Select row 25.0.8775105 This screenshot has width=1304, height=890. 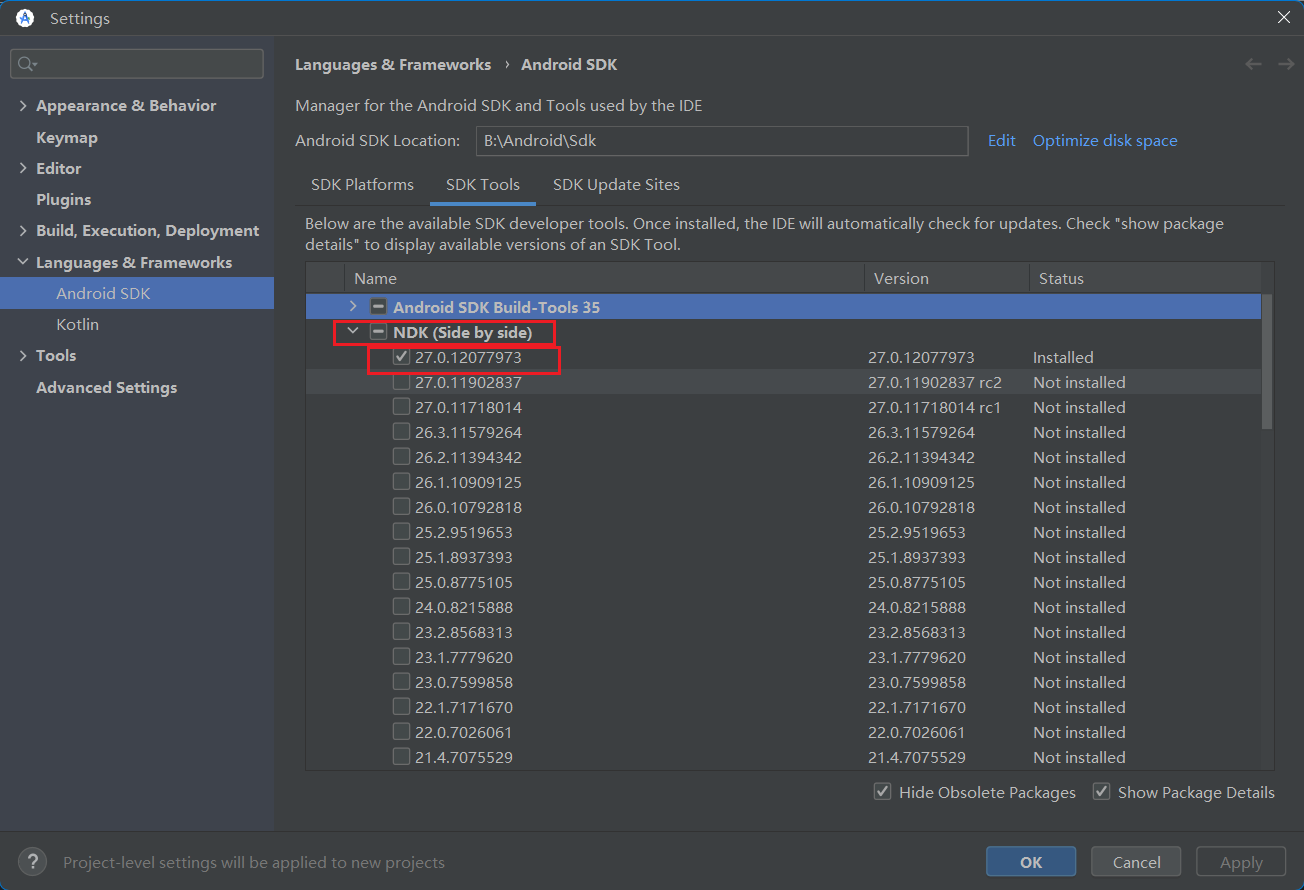[784, 582]
